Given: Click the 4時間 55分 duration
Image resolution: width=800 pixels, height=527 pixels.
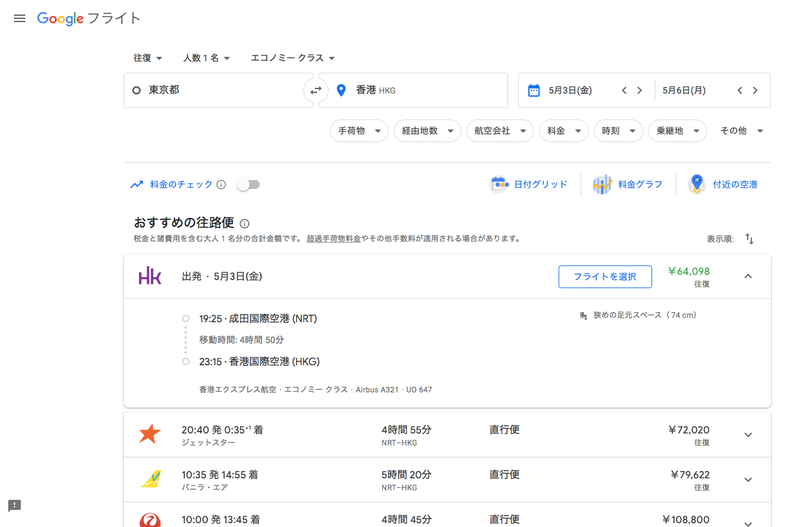Looking at the screenshot, I should (406, 430).
